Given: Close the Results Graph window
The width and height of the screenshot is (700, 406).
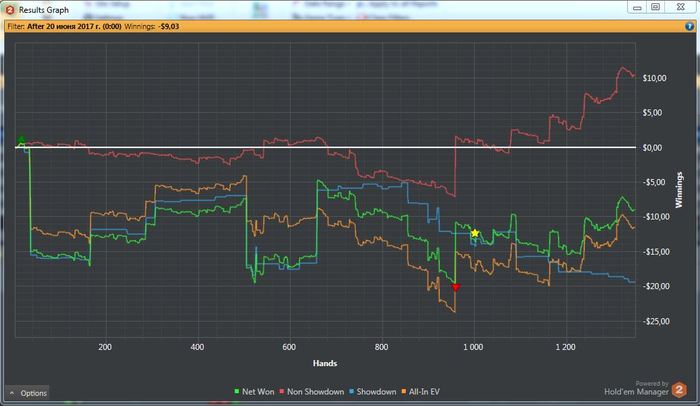Looking at the screenshot, I should point(680,7).
